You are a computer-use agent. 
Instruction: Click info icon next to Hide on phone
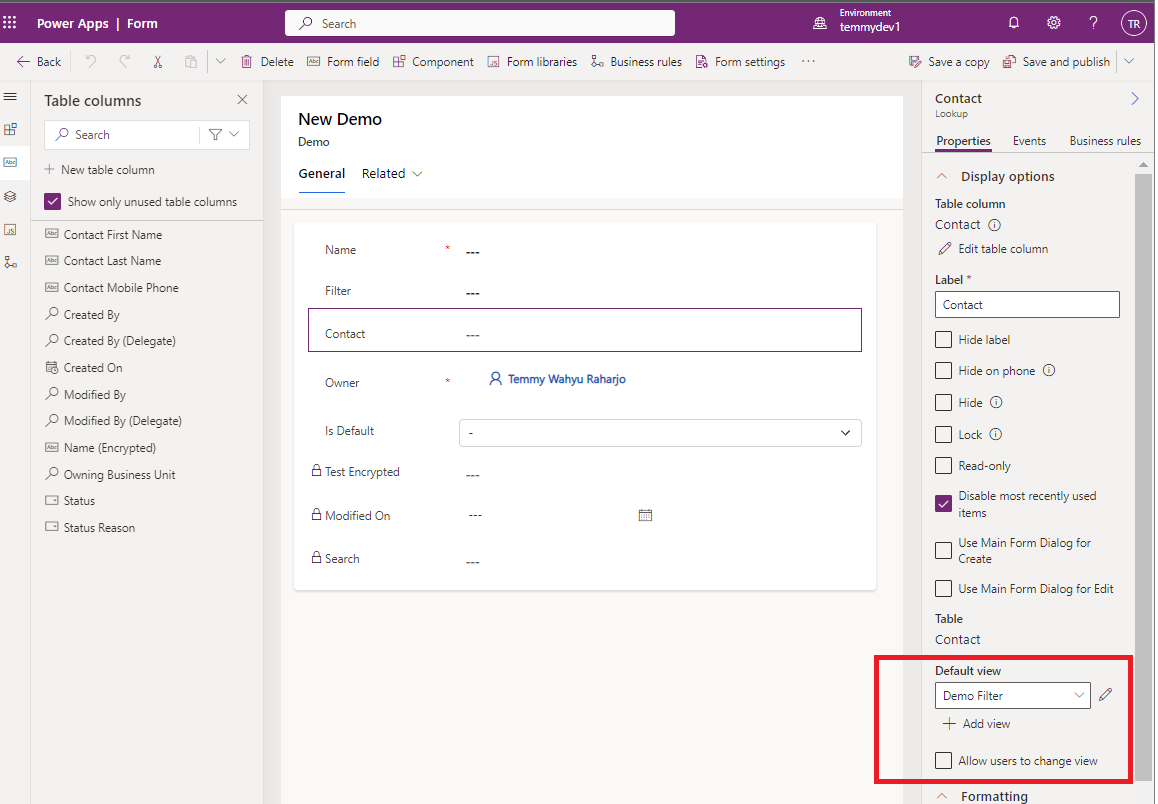[x=1049, y=370]
